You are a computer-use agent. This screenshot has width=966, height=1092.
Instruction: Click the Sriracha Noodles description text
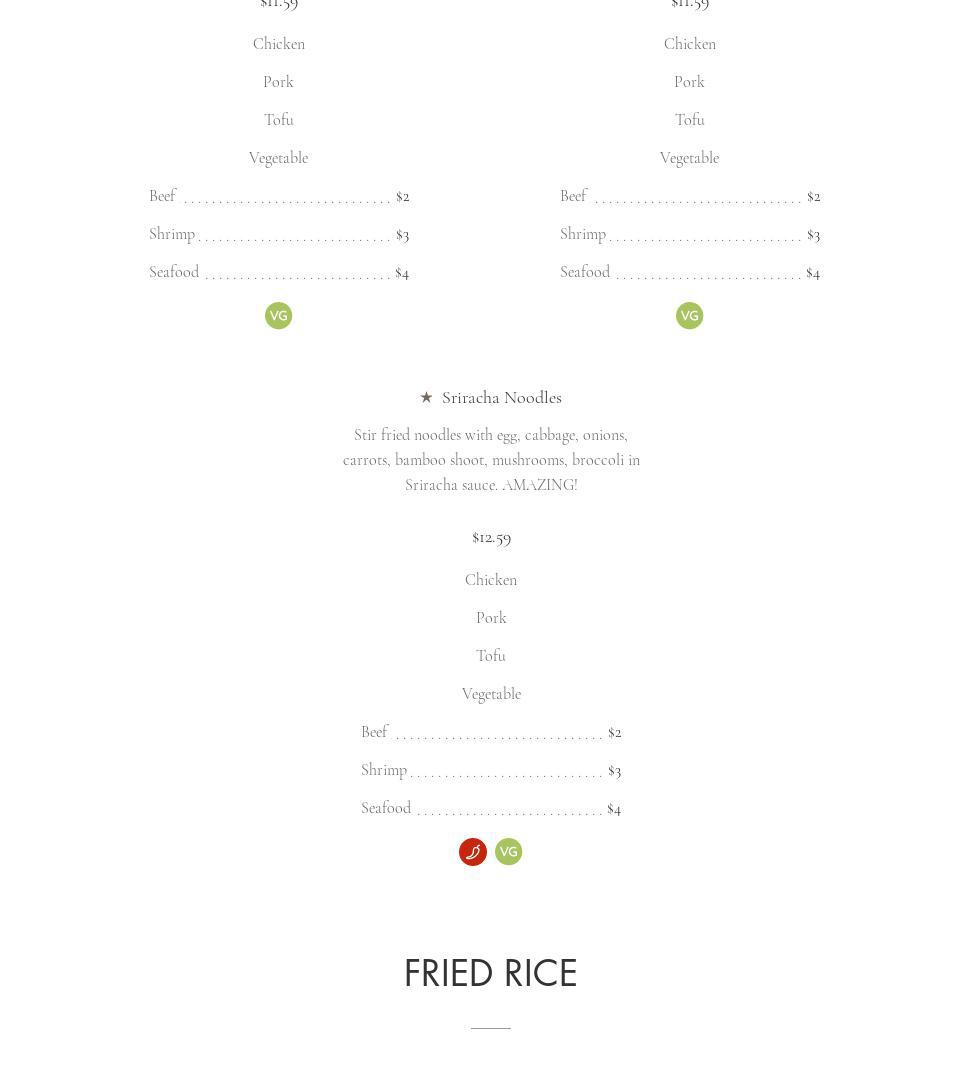pos(491,460)
